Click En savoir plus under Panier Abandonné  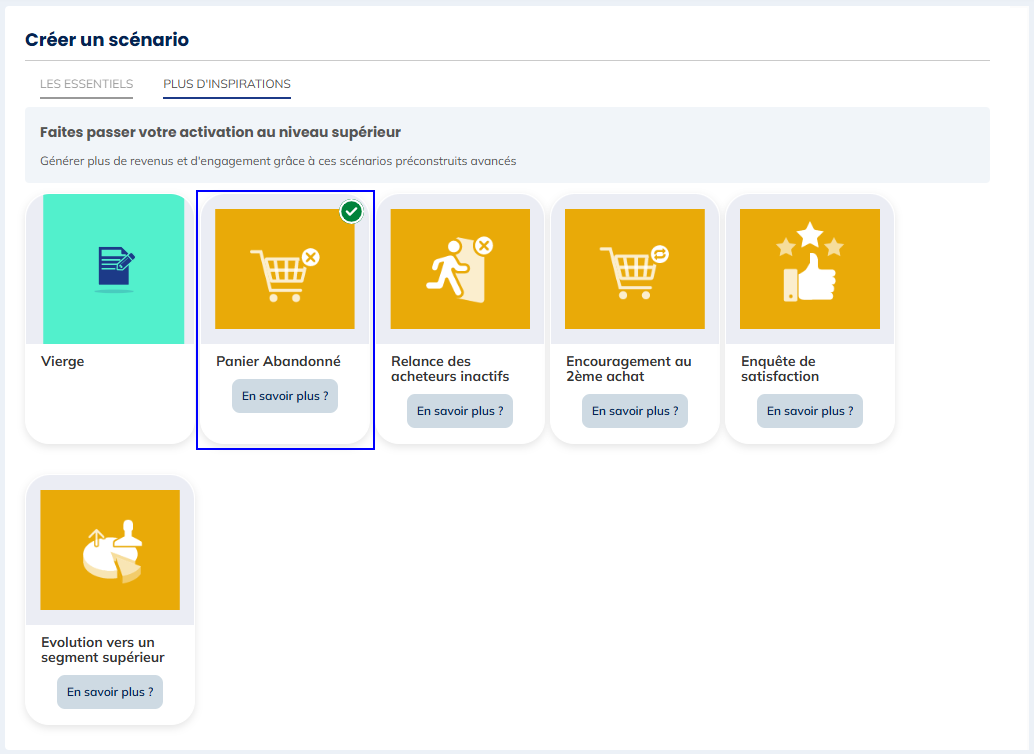click(285, 396)
